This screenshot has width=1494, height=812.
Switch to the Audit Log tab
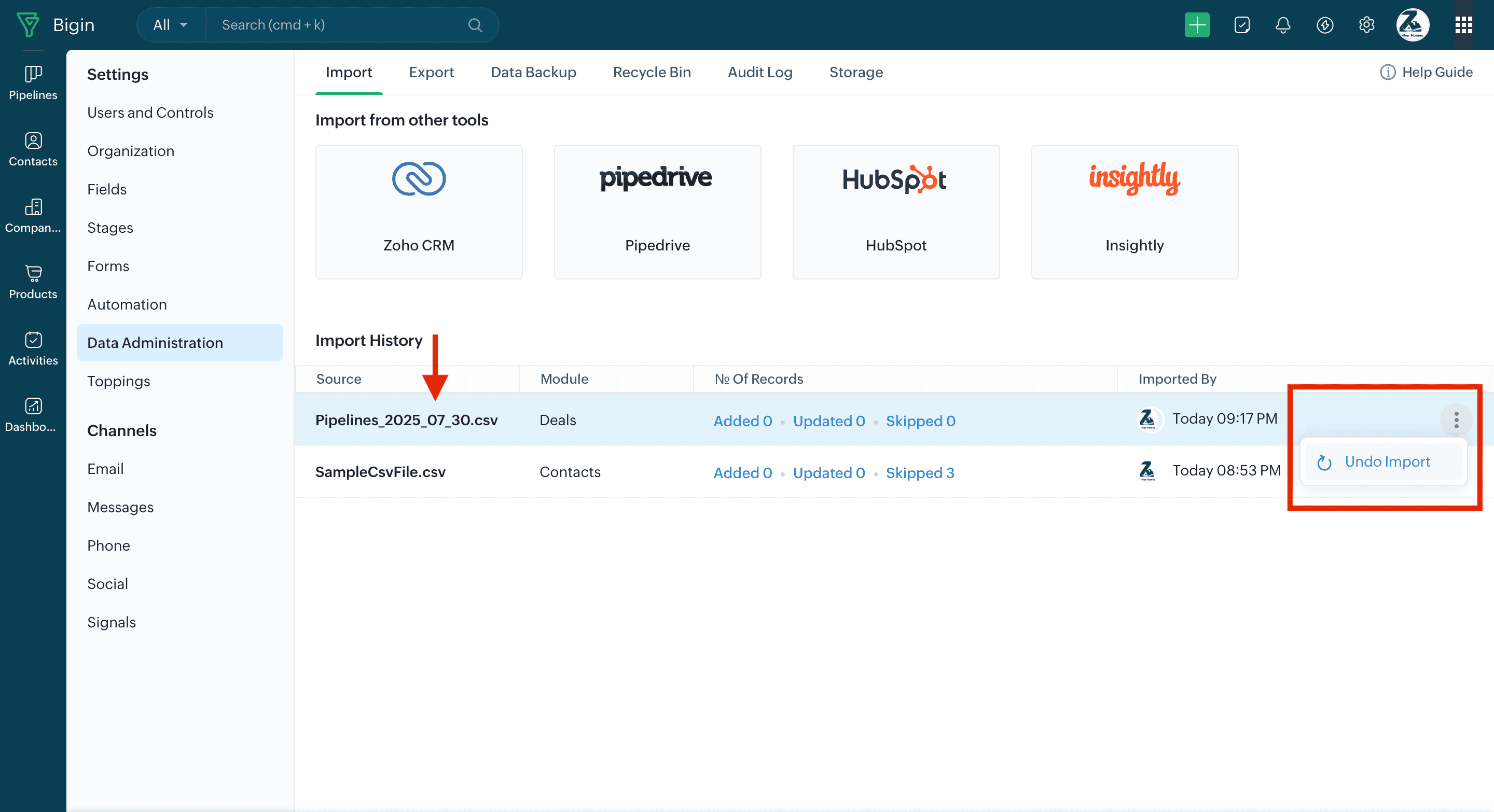[760, 72]
